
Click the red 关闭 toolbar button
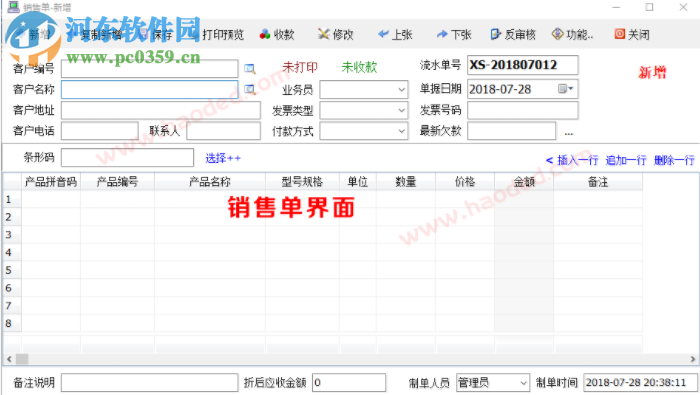point(632,34)
